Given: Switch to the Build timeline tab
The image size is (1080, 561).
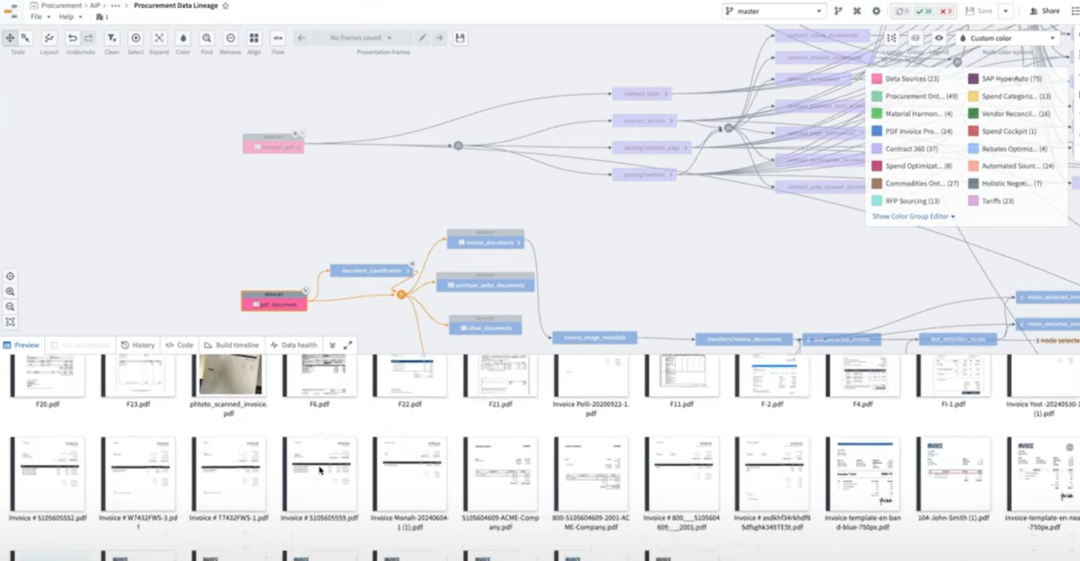Looking at the screenshot, I should pyautogui.click(x=231, y=345).
